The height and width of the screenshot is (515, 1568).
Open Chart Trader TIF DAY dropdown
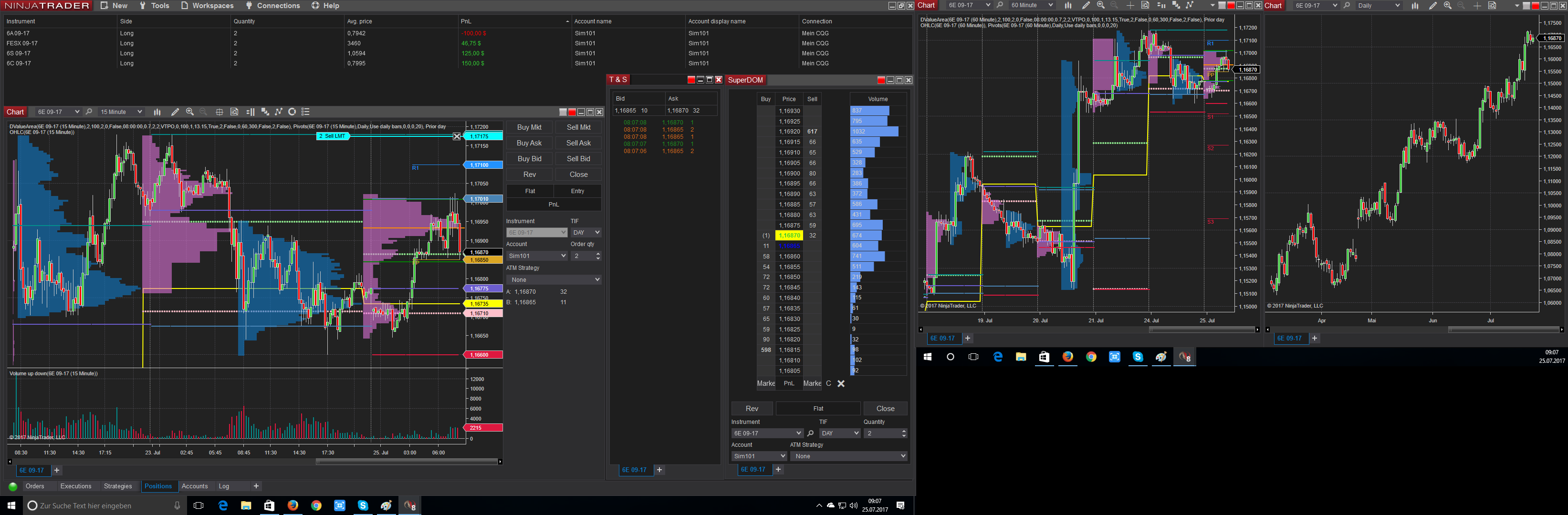pyautogui.click(x=586, y=232)
